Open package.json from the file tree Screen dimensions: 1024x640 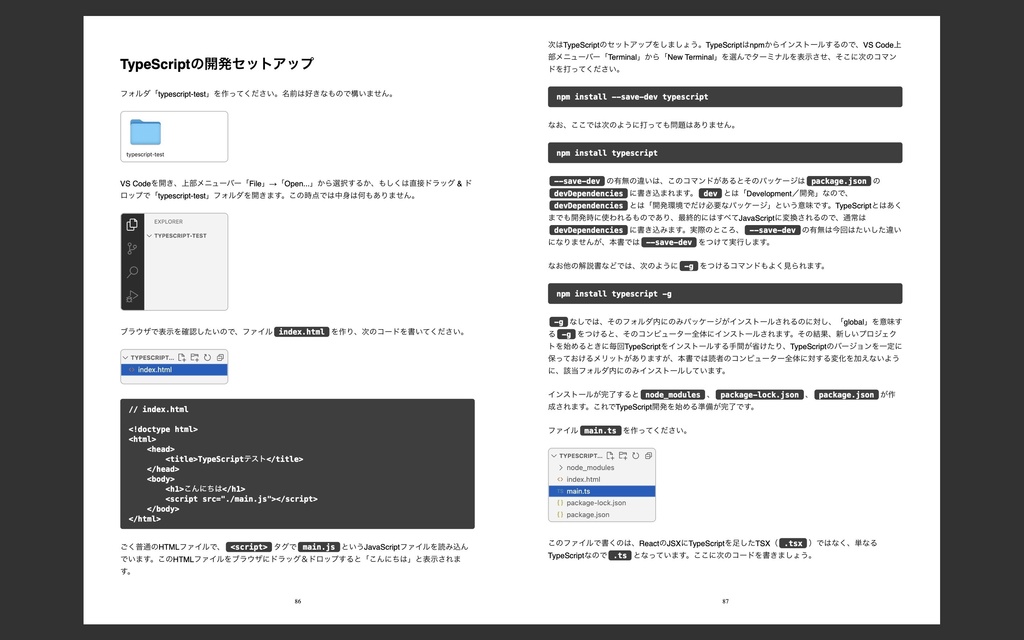click(x=590, y=514)
